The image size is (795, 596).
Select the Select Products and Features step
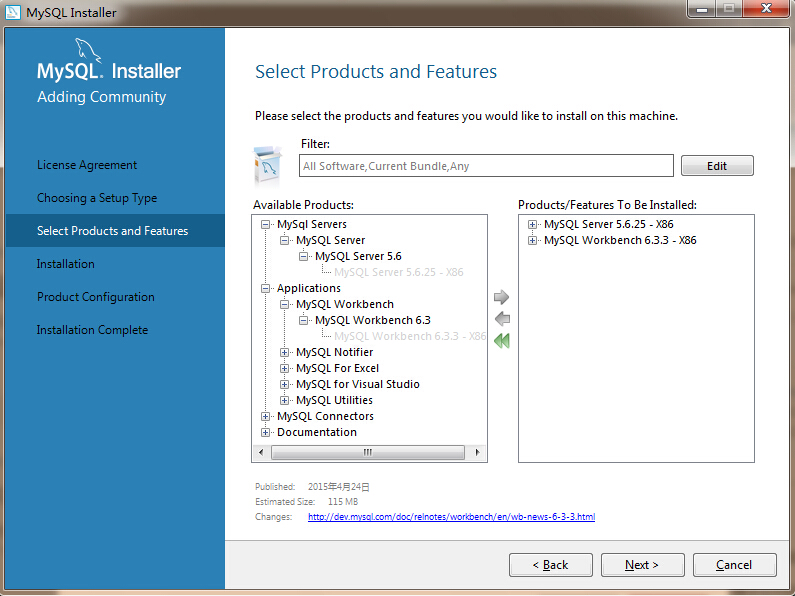tap(113, 231)
